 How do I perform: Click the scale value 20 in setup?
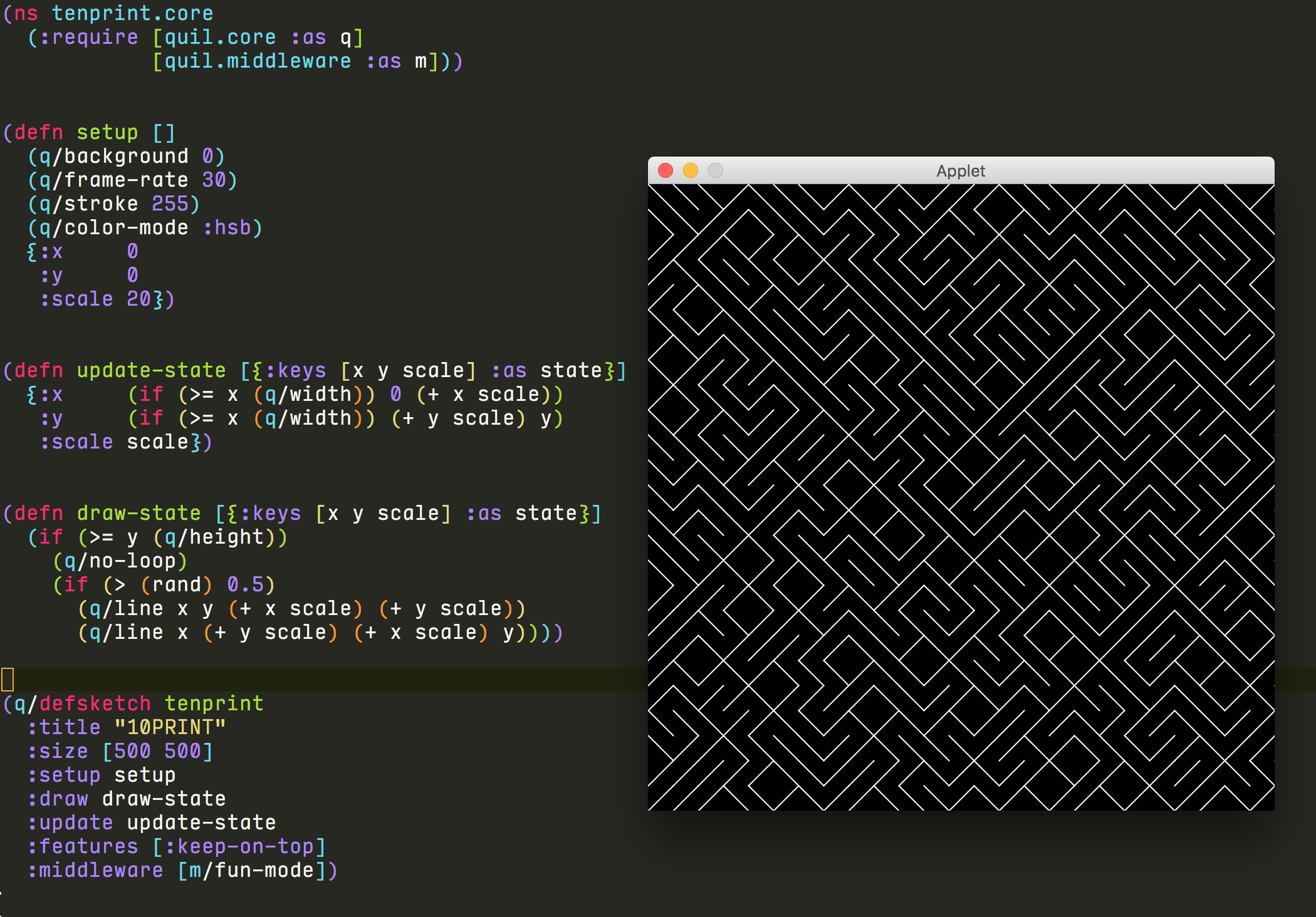click(x=138, y=299)
